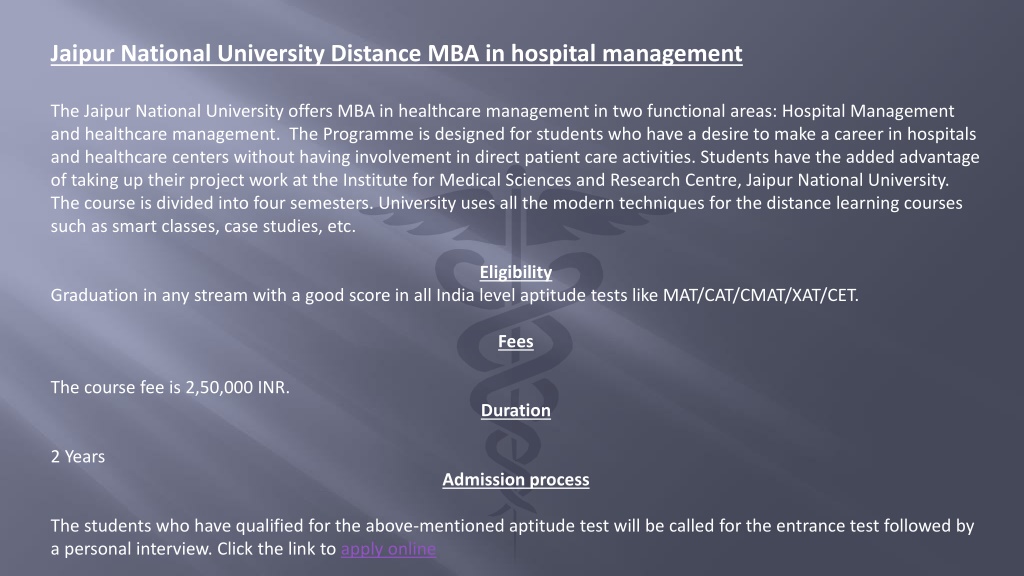The height and width of the screenshot is (576, 1024).
Task: Select the Eligibility heading
Action: 515,272
